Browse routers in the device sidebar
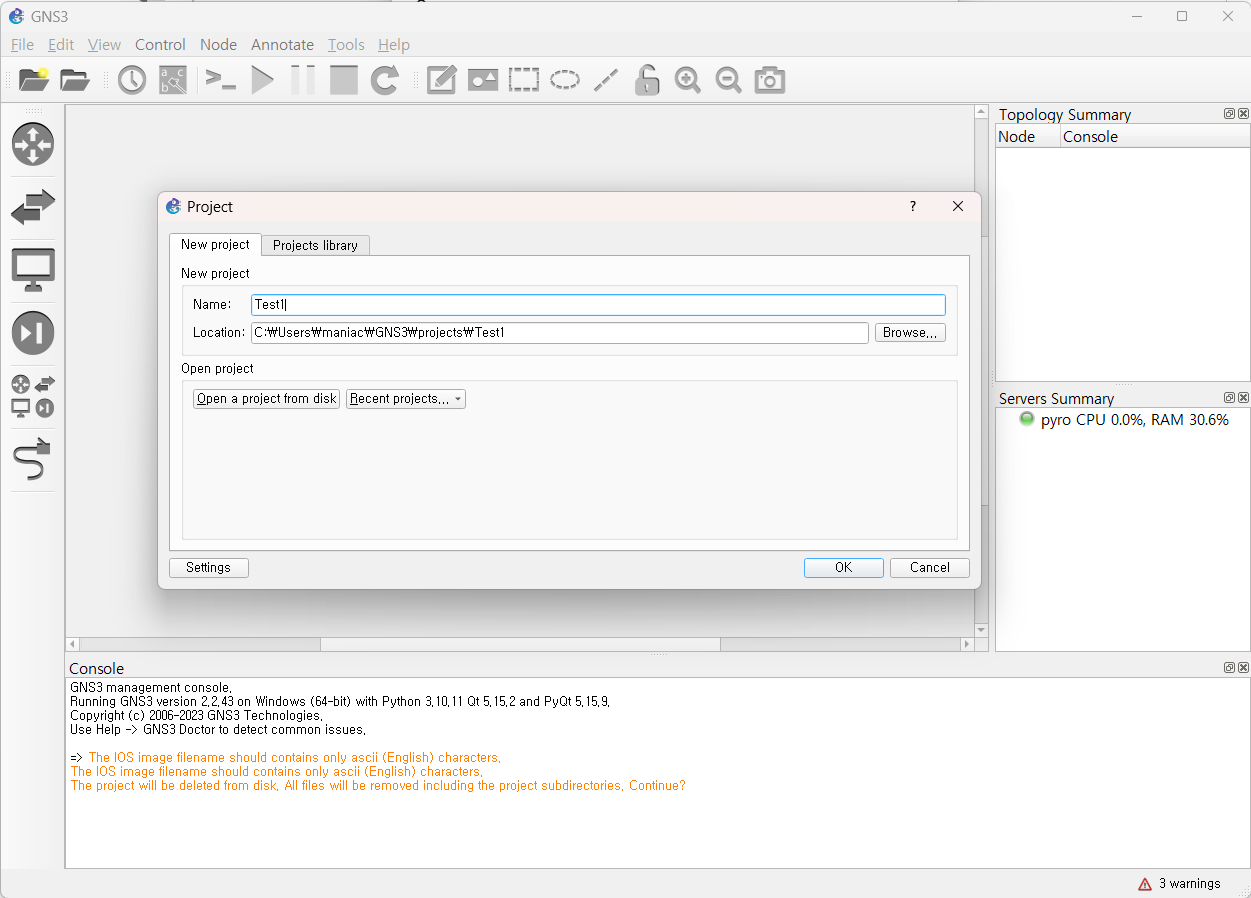 point(33,144)
